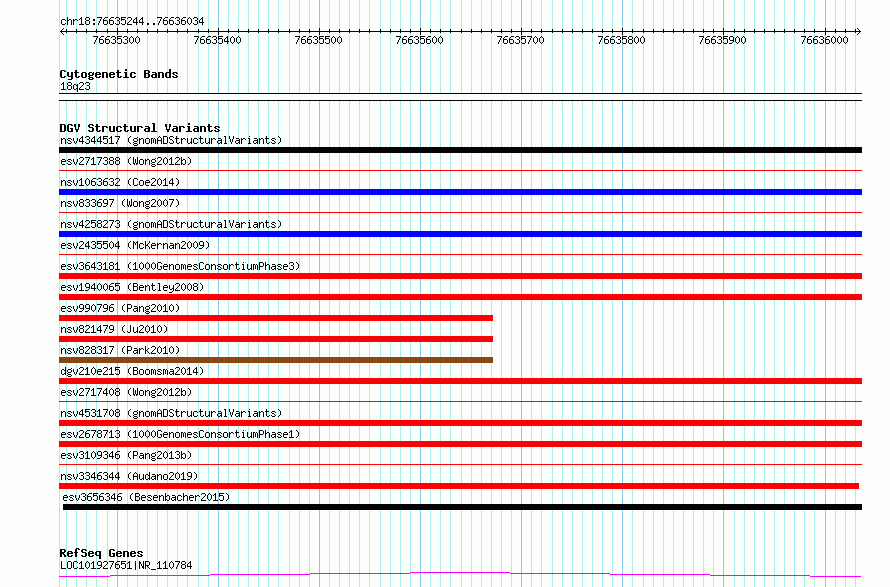
Task: Click the chr18:76635244..76636034 region label
Action: [132, 21]
